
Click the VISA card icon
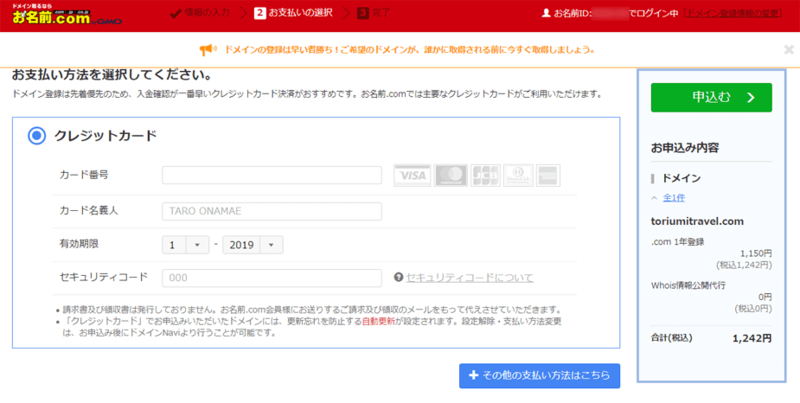pos(412,175)
